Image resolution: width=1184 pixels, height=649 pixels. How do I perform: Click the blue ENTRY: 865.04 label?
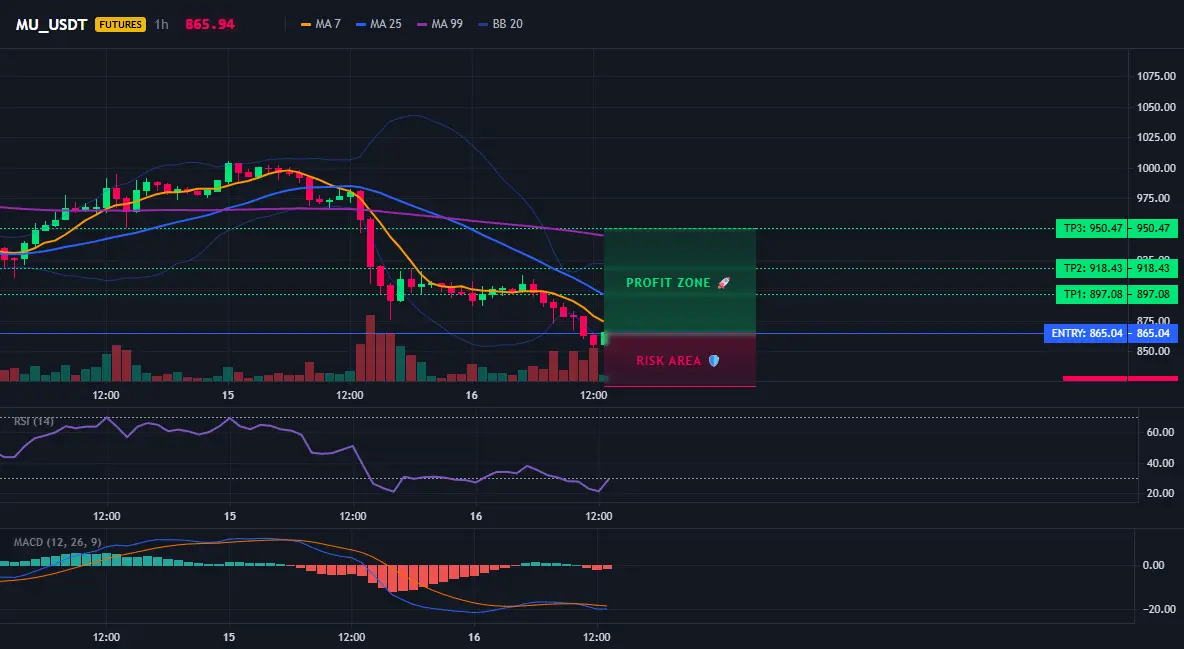point(1086,333)
